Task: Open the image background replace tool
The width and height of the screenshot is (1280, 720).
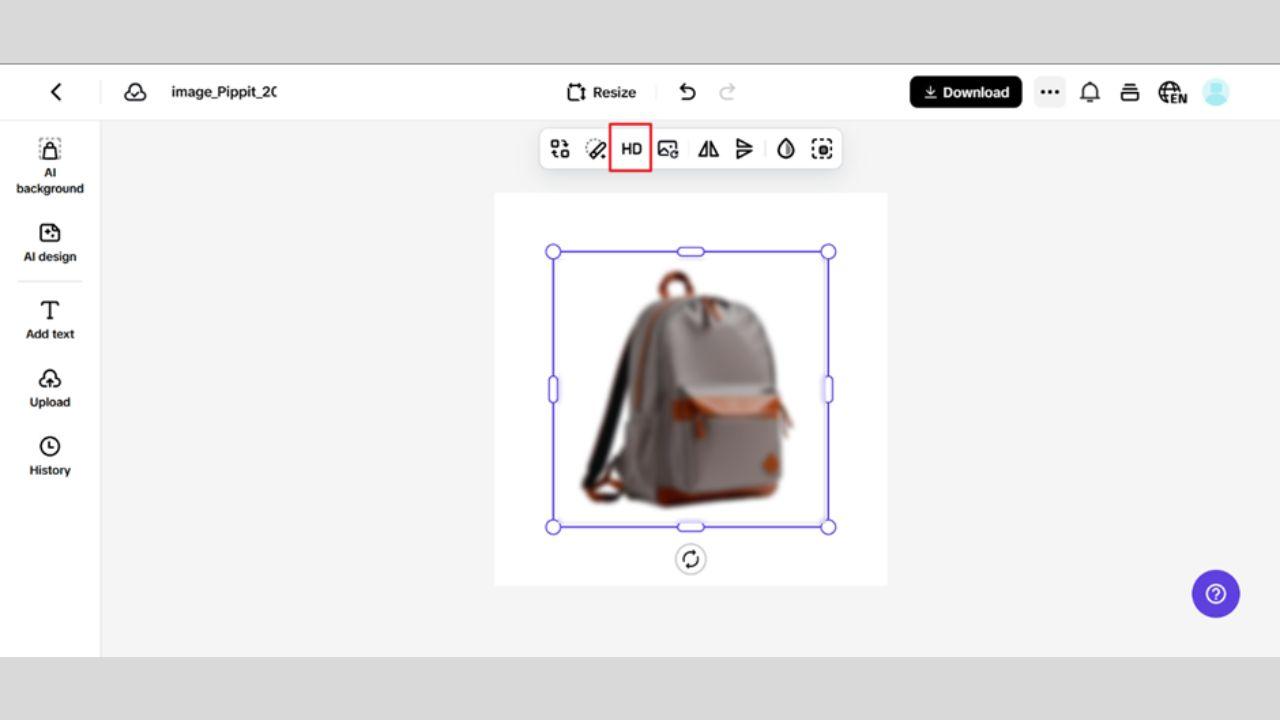Action: tap(668, 149)
